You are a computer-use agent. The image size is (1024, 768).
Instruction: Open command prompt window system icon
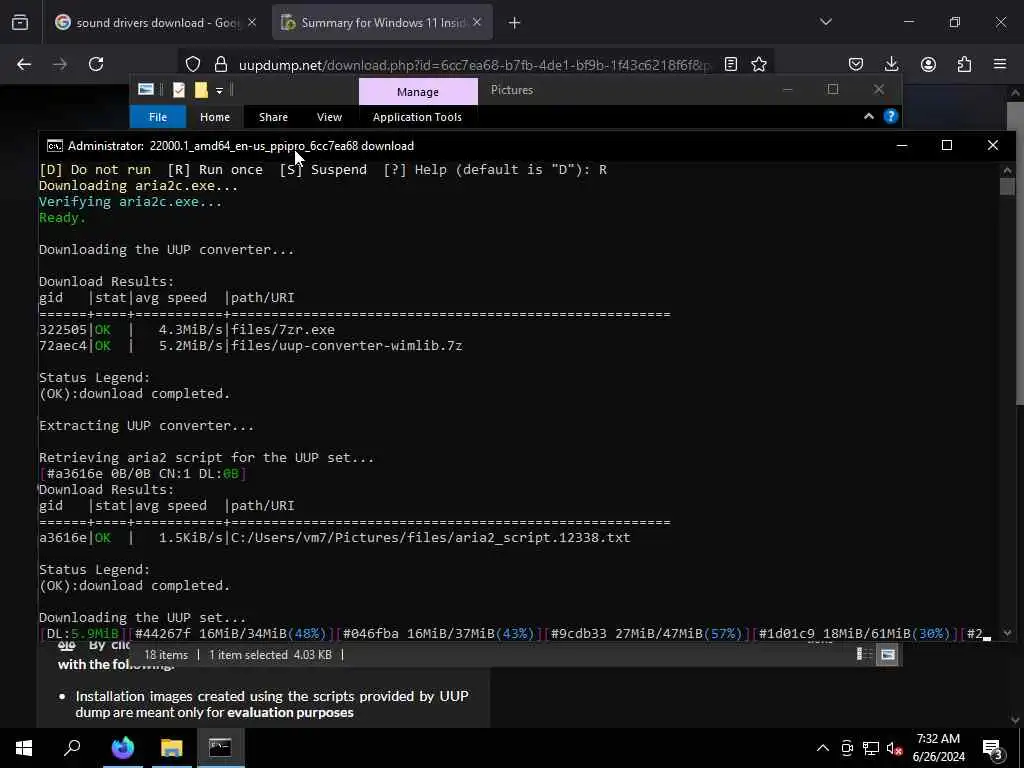(55, 146)
